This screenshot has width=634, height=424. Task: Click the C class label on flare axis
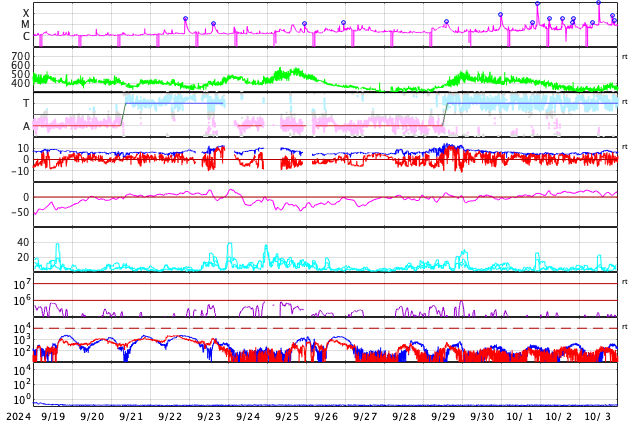point(26,36)
